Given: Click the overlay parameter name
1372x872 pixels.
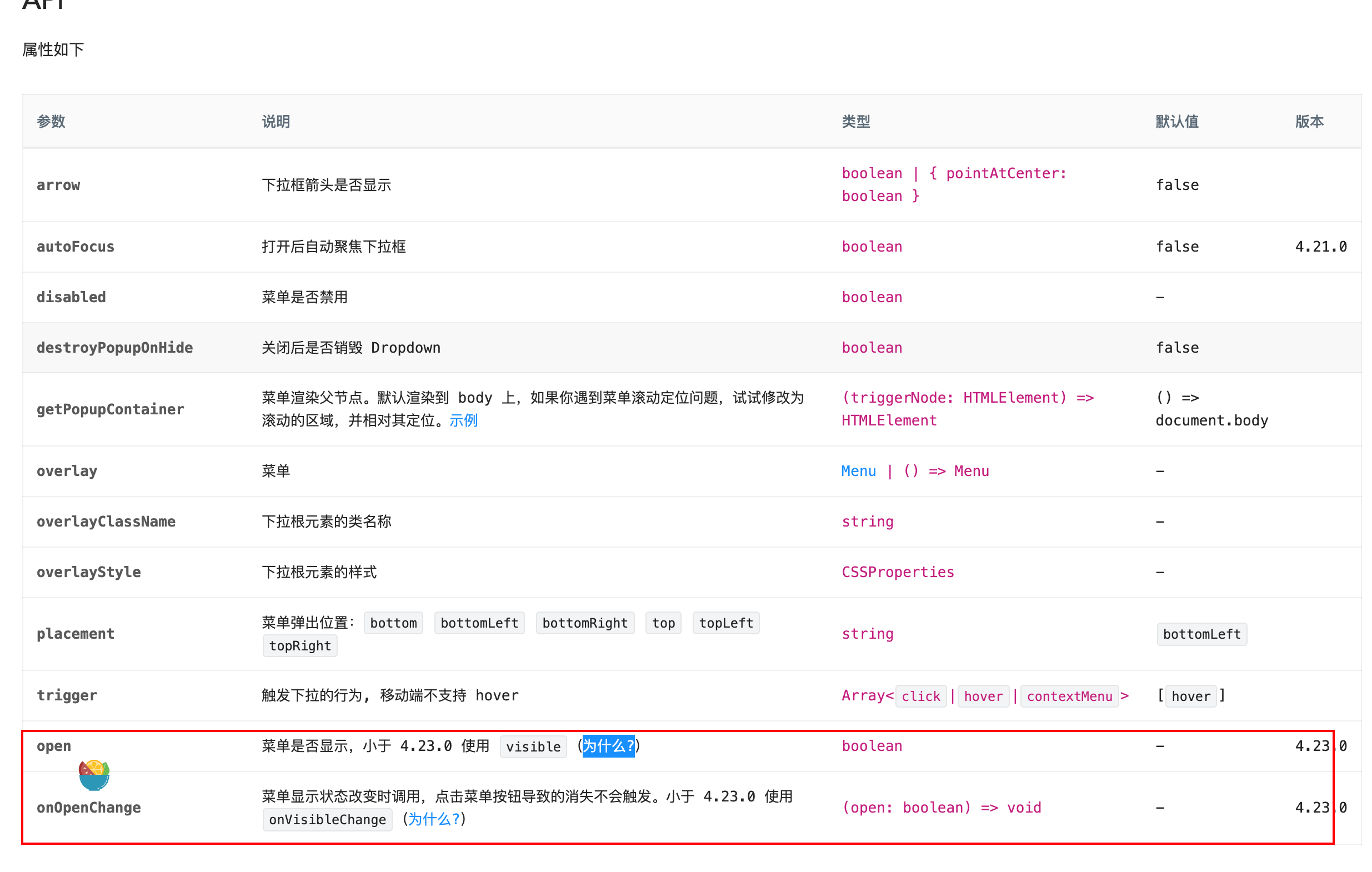Looking at the screenshot, I should (67, 471).
